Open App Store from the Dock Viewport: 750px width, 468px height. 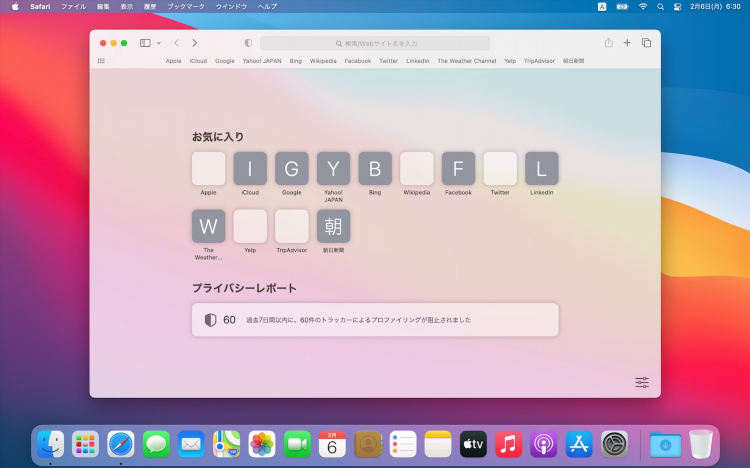coord(579,444)
